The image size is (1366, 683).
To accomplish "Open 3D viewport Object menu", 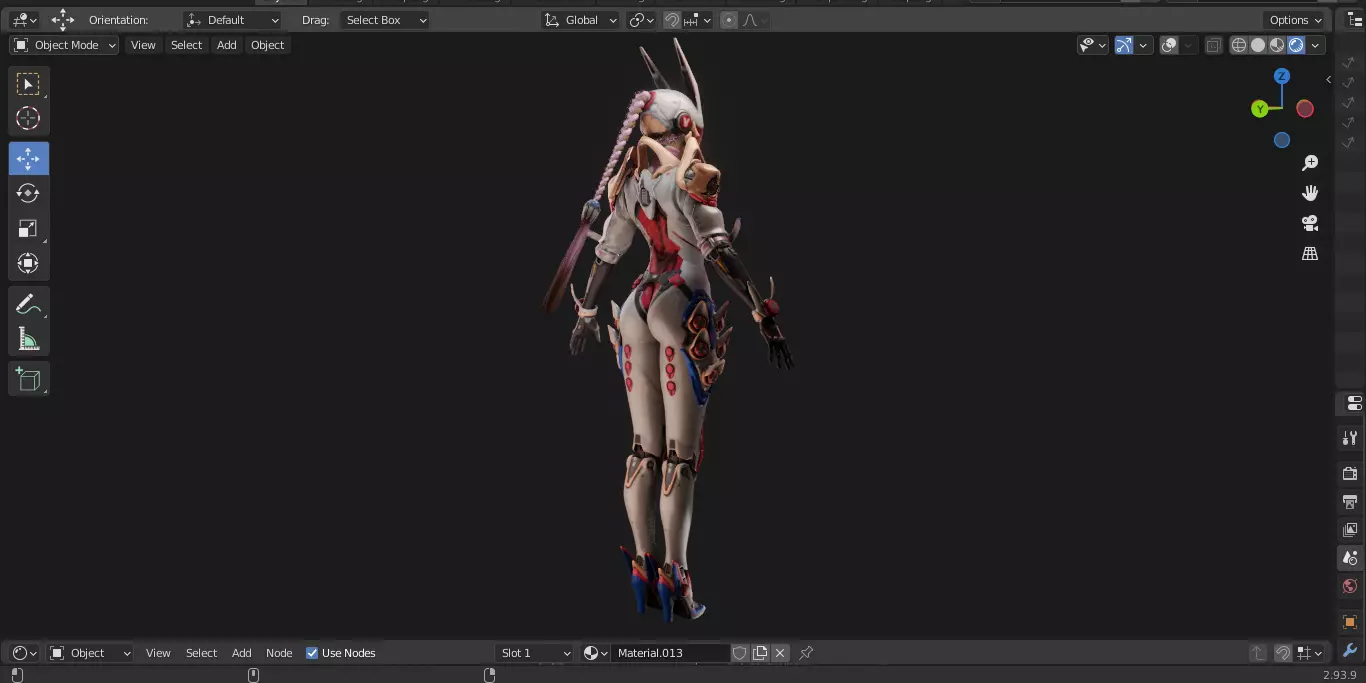I will tap(268, 45).
